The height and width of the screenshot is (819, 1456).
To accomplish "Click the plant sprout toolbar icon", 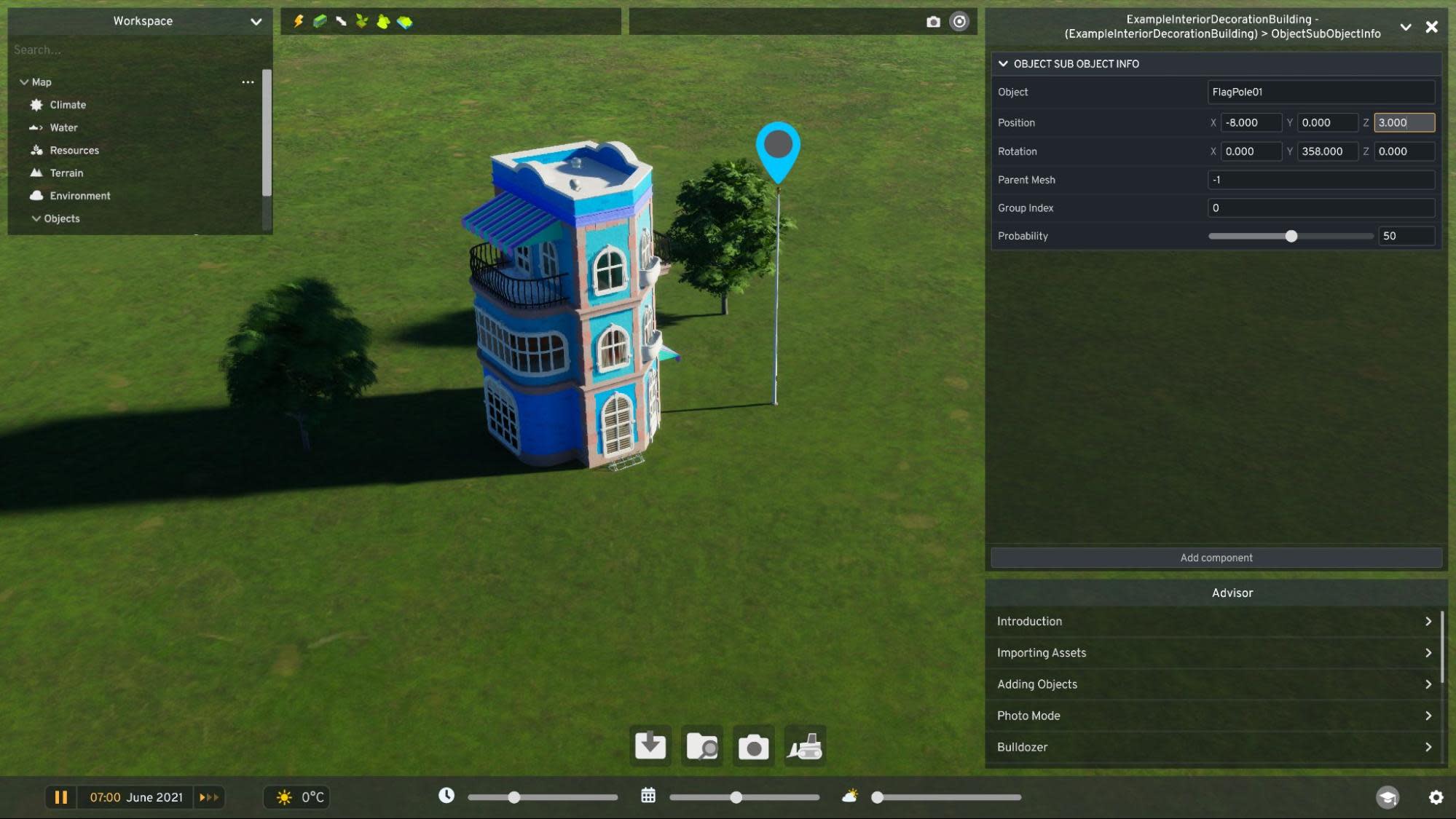I will pyautogui.click(x=362, y=21).
